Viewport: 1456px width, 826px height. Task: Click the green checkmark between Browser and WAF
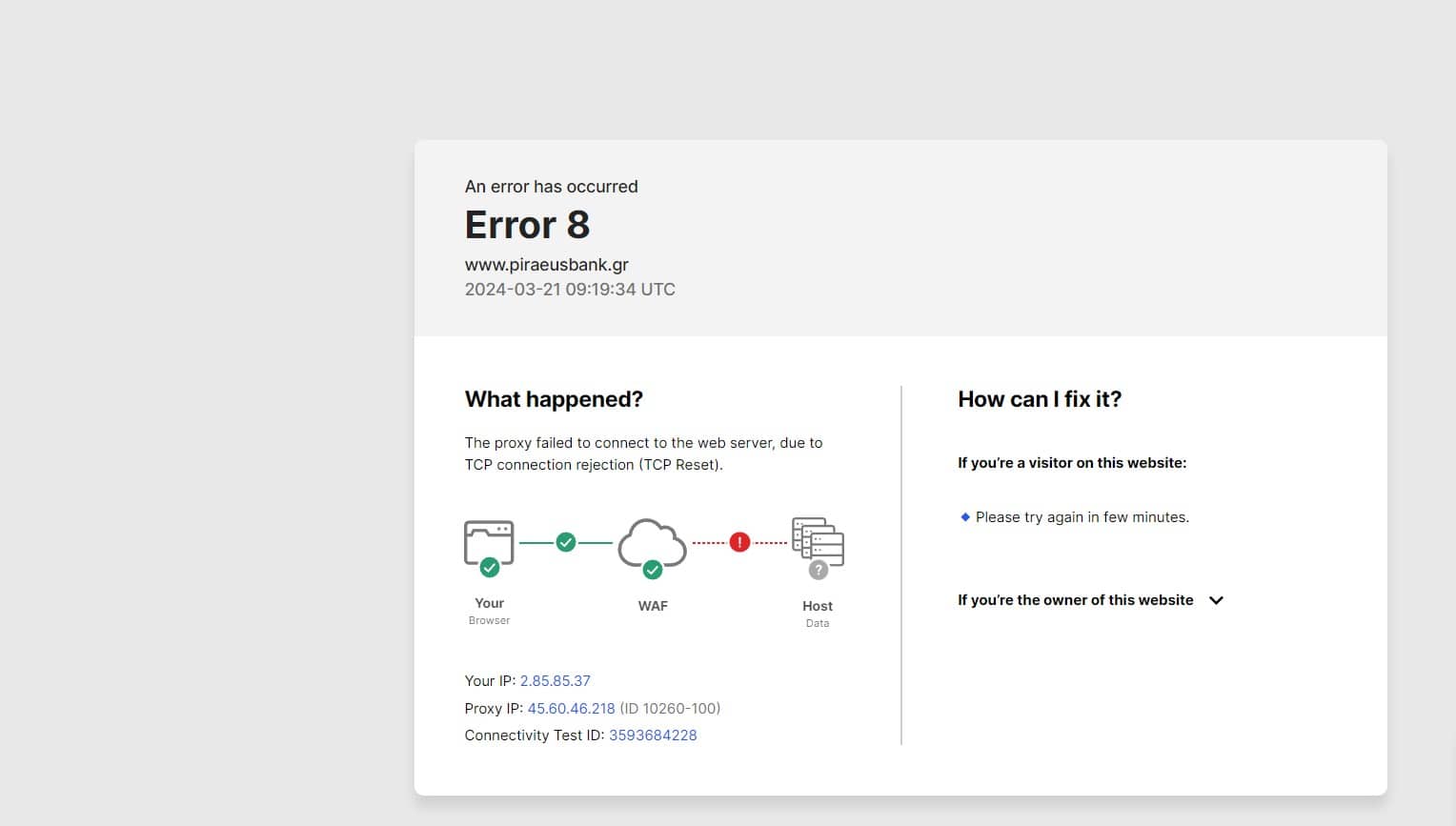coord(566,541)
